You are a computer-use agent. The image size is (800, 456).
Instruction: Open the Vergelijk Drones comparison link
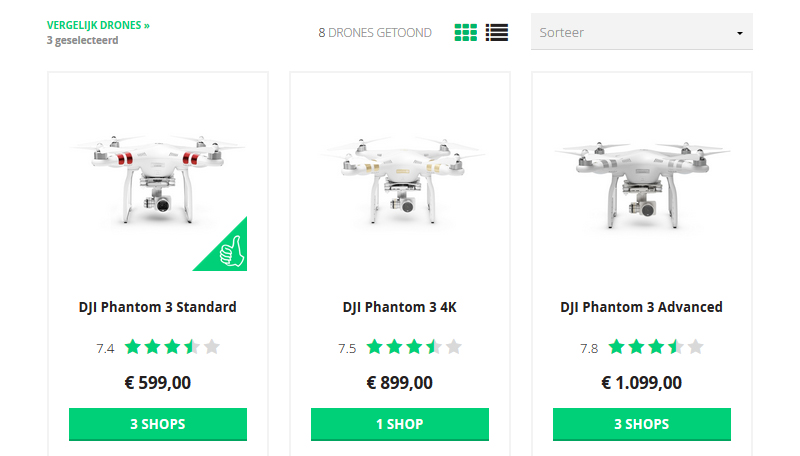(98, 25)
